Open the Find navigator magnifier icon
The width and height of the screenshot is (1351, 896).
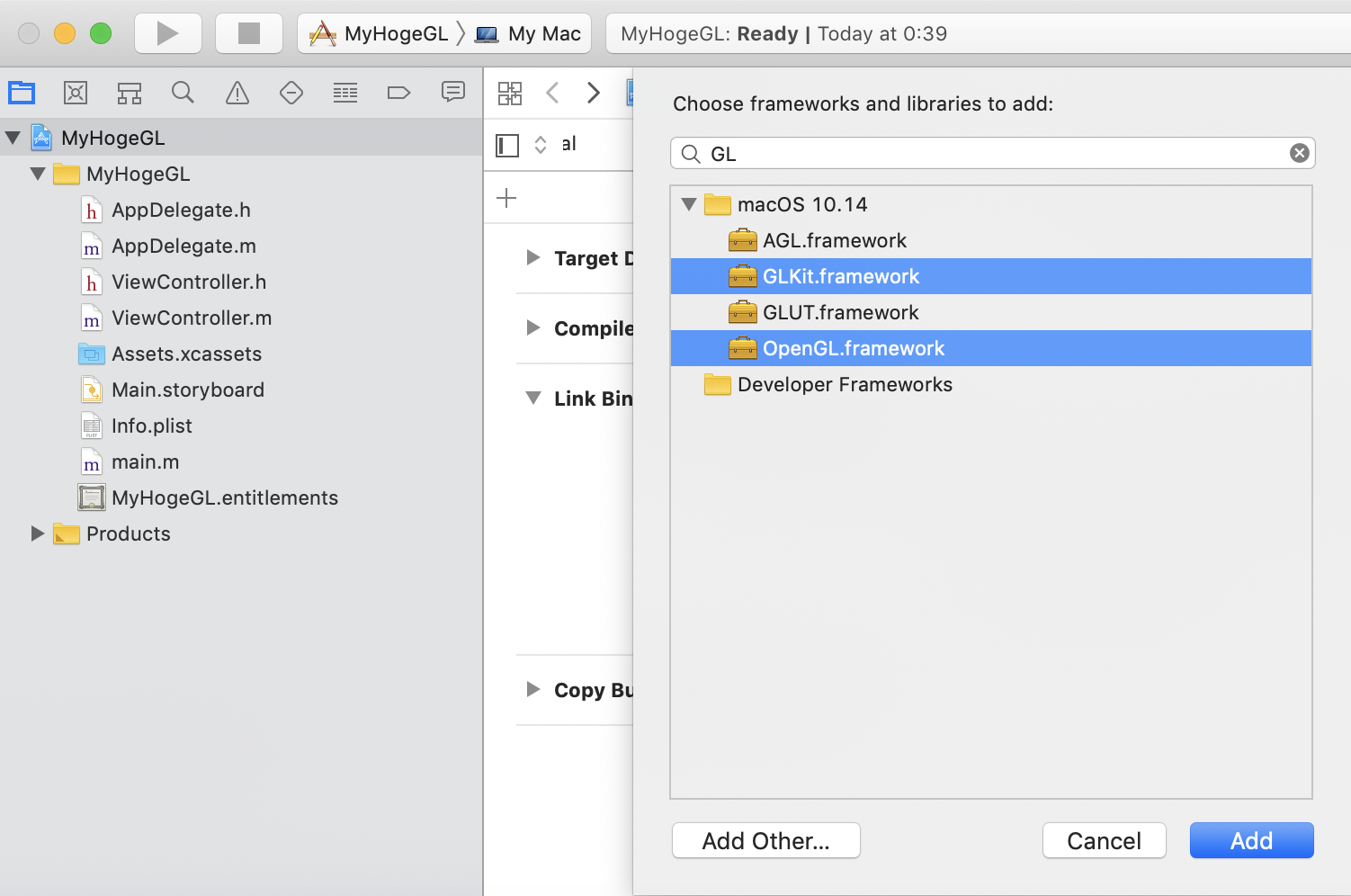[183, 92]
